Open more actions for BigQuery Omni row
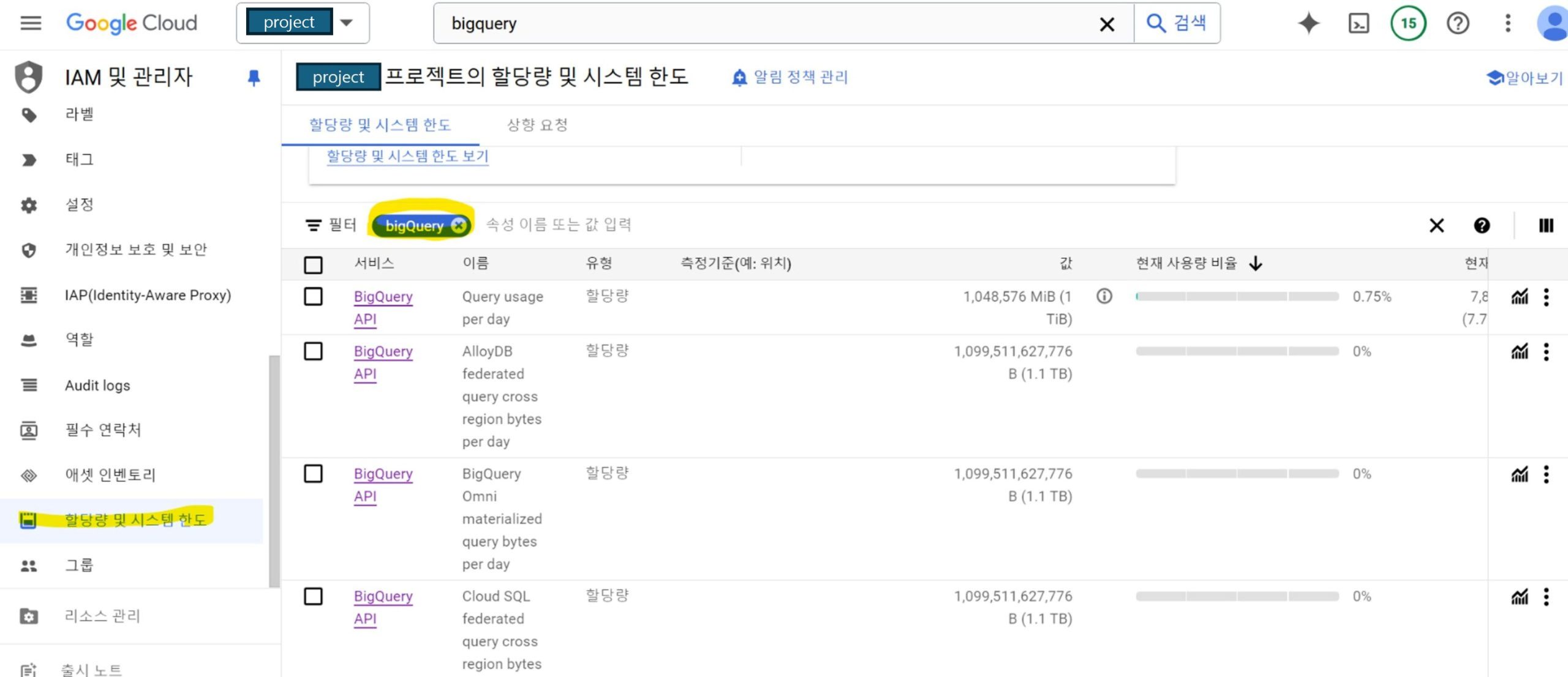Viewport: 1568px width, 677px height. click(x=1546, y=474)
